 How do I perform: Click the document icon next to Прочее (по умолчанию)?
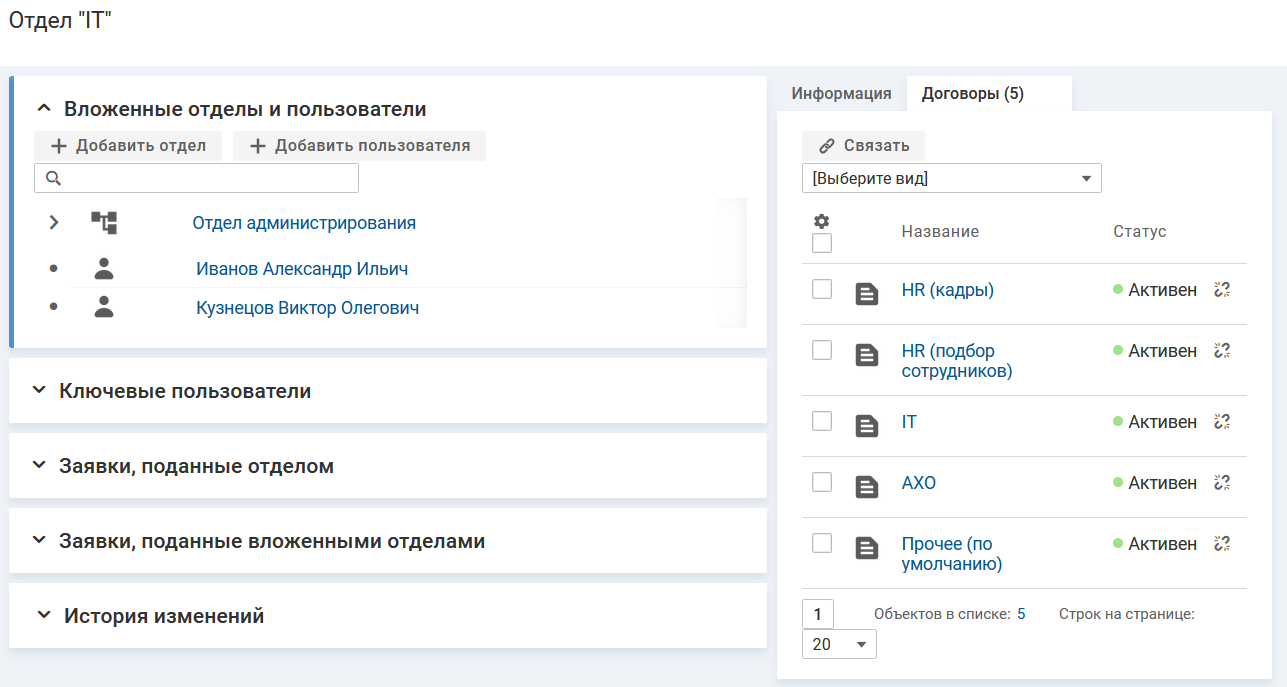pyautogui.click(x=867, y=548)
